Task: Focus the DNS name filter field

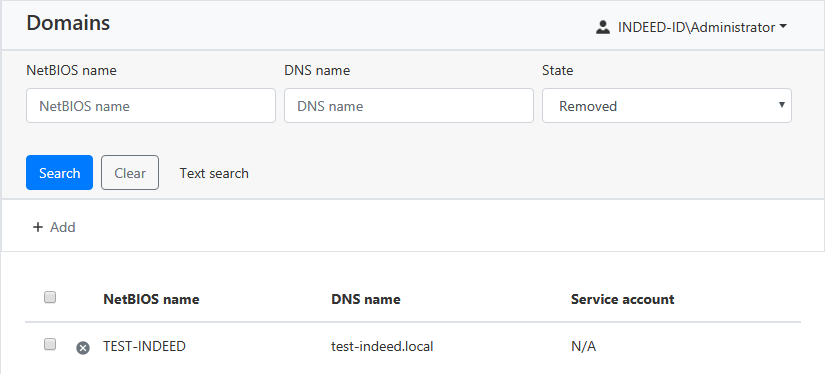Action: pos(409,106)
